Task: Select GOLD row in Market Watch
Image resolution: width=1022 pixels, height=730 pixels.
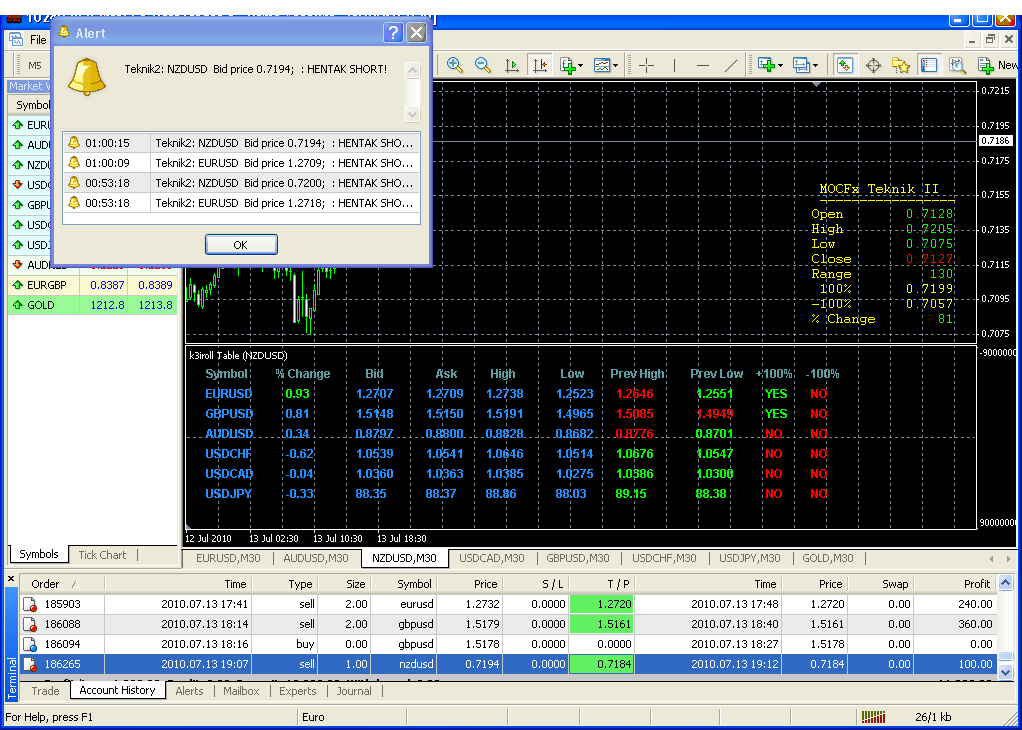Action: [93, 304]
